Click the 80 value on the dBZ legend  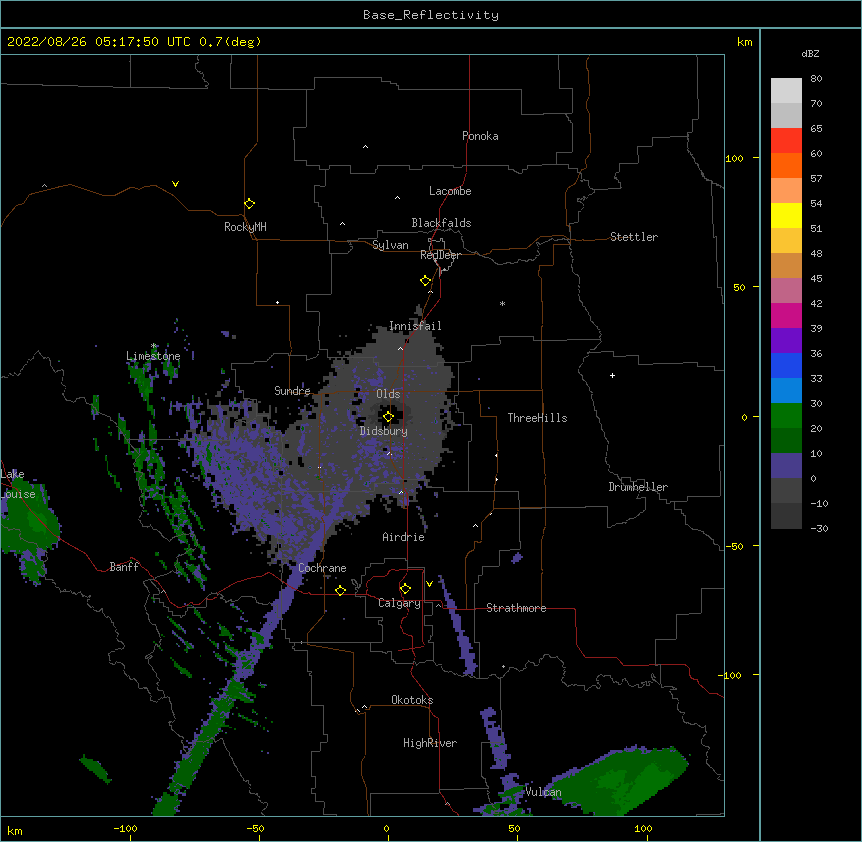point(816,79)
